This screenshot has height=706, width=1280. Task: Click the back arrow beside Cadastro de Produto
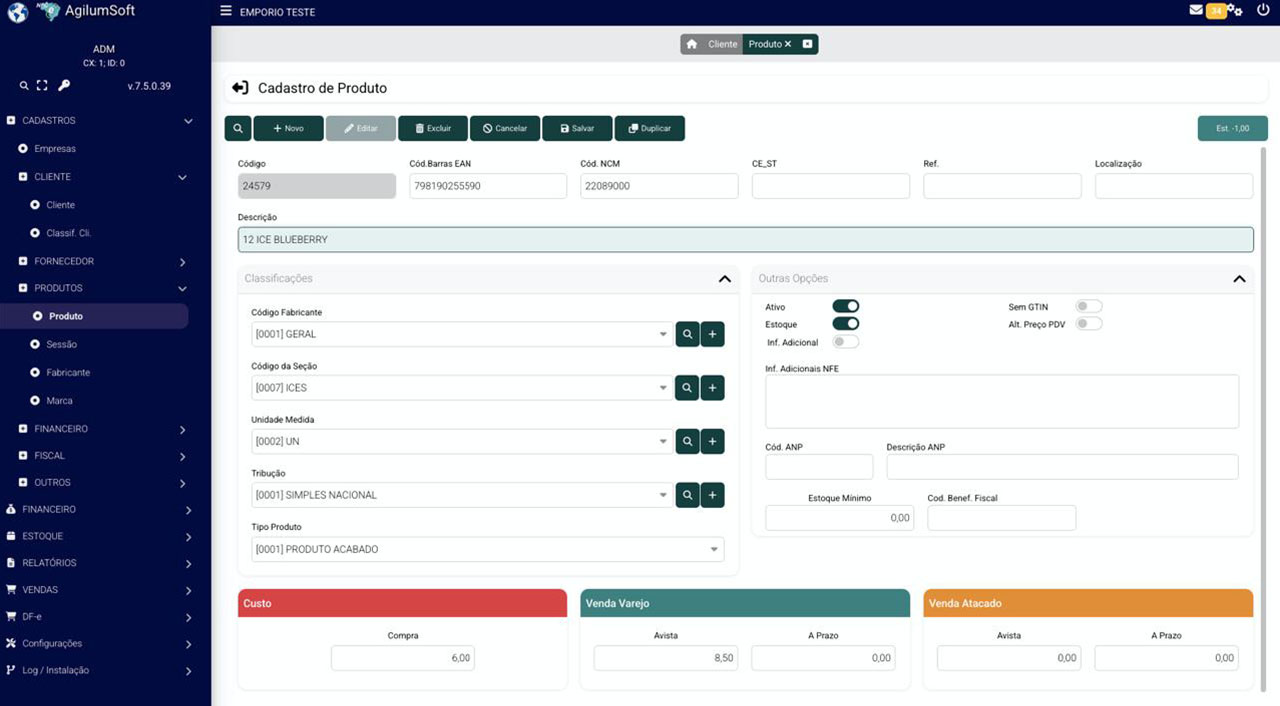[x=240, y=88]
